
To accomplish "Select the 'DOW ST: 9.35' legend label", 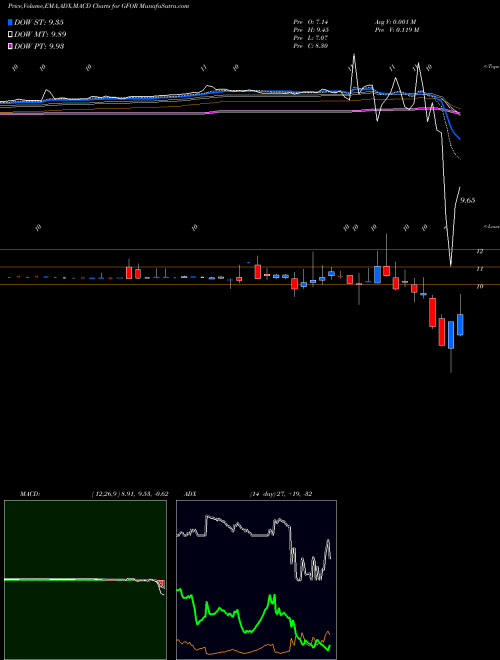I will 39,22.
